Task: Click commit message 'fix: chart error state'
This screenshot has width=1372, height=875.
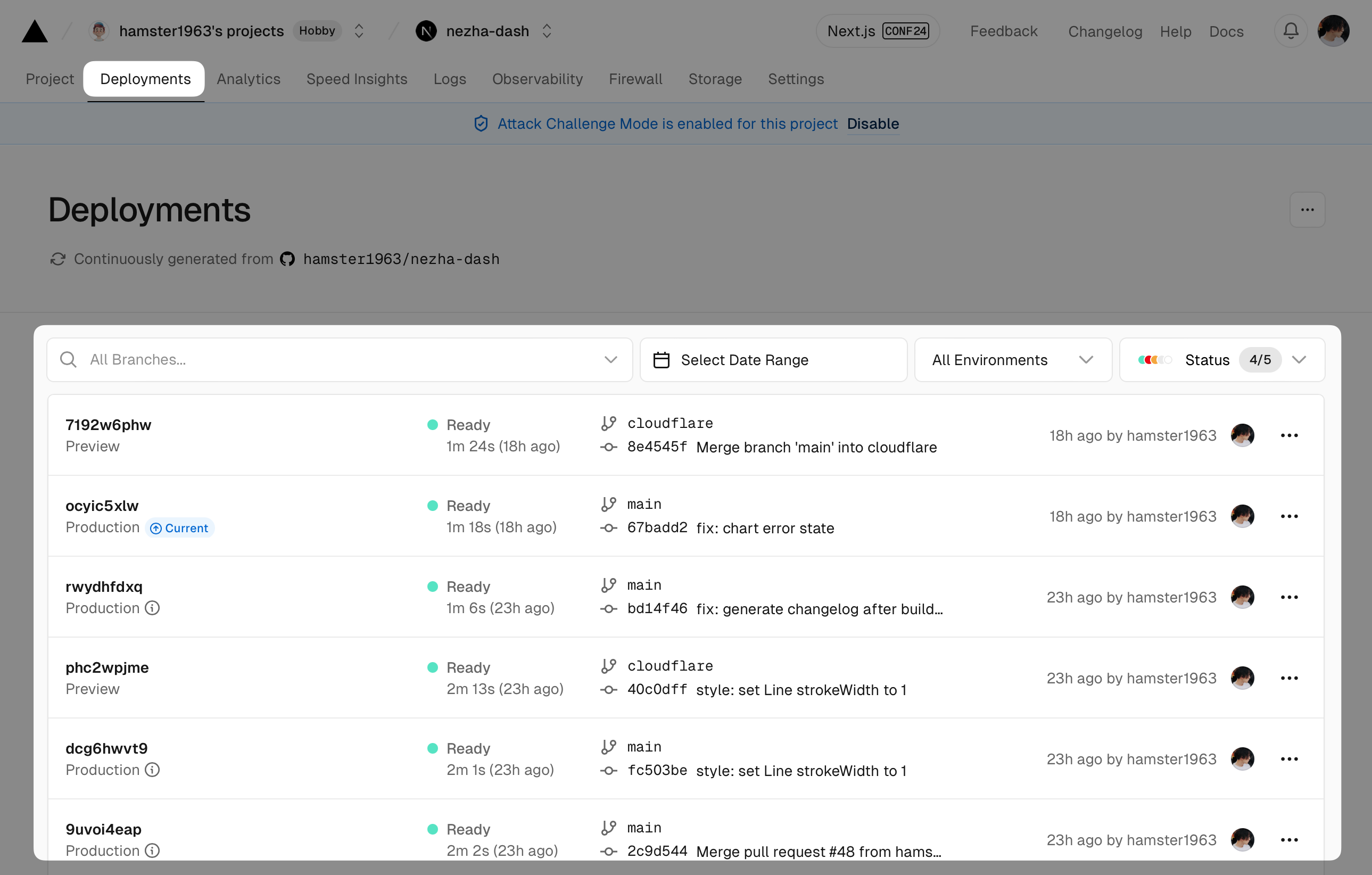Action: [765, 528]
